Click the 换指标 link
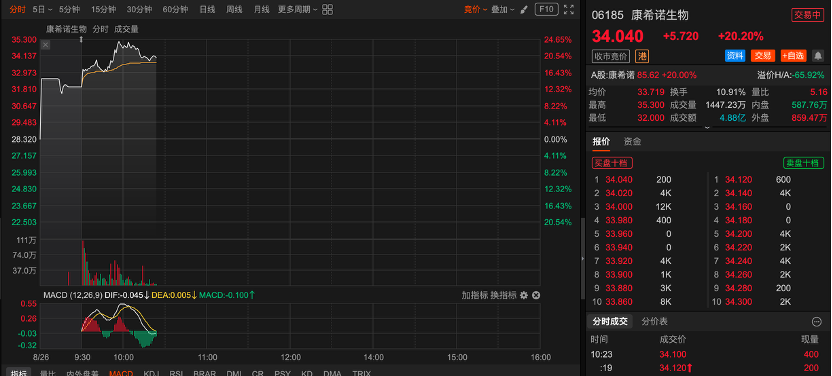This screenshot has width=832, height=376. coord(503,295)
